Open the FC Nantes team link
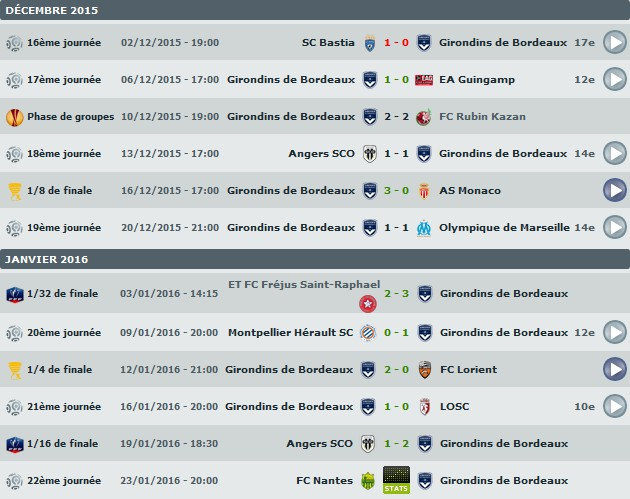630x499 pixels. pyautogui.click(x=319, y=480)
